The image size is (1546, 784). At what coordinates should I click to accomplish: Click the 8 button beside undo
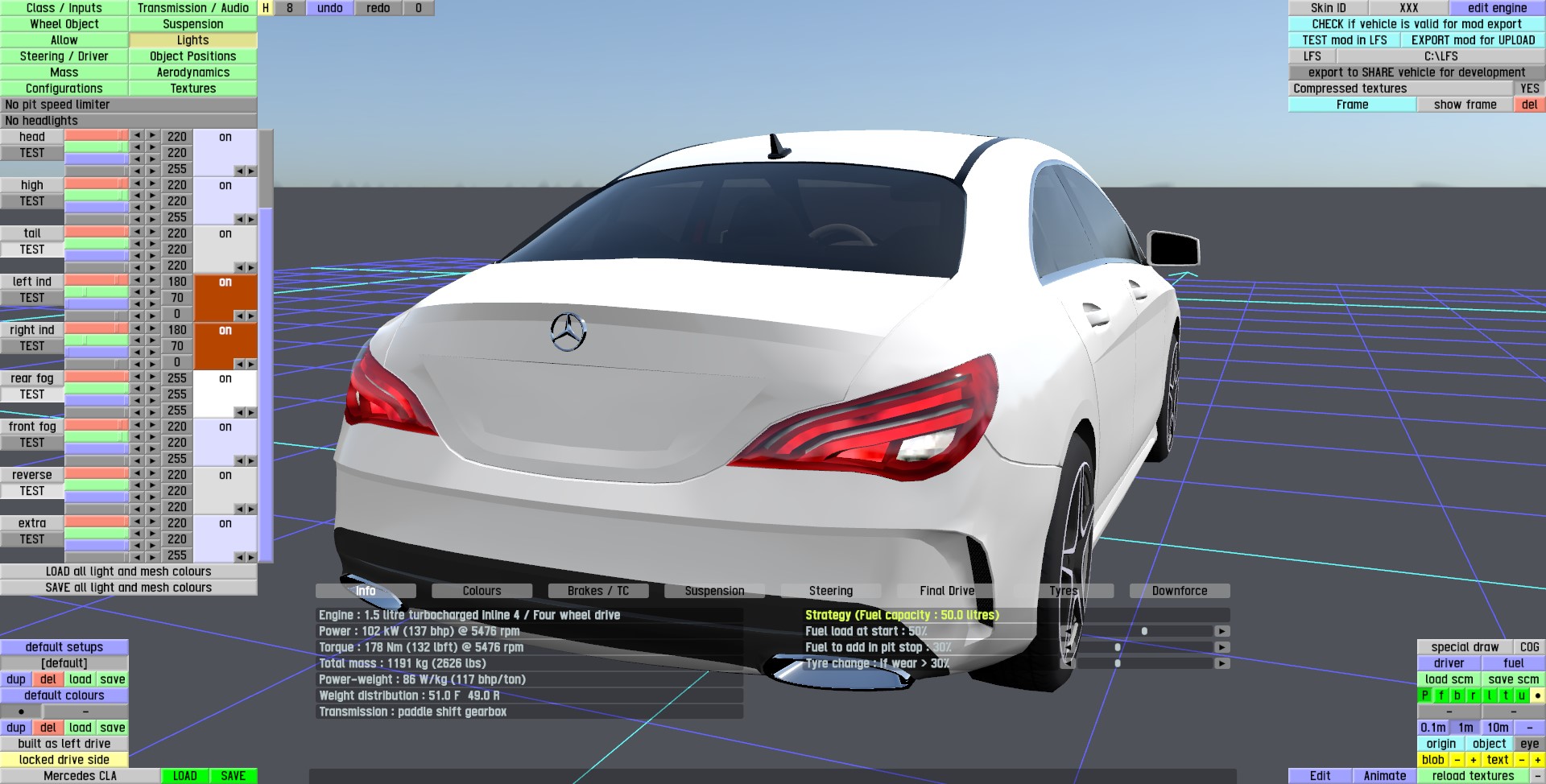[290, 8]
